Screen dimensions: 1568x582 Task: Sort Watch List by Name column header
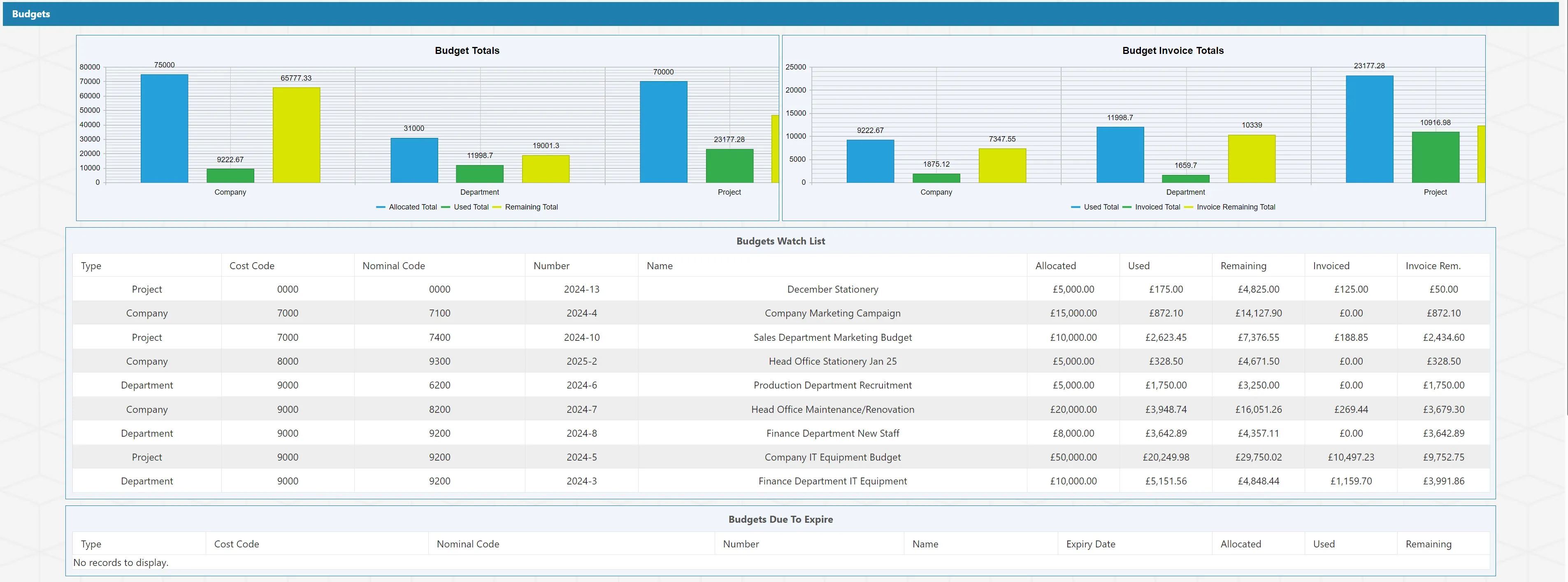pos(833,265)
